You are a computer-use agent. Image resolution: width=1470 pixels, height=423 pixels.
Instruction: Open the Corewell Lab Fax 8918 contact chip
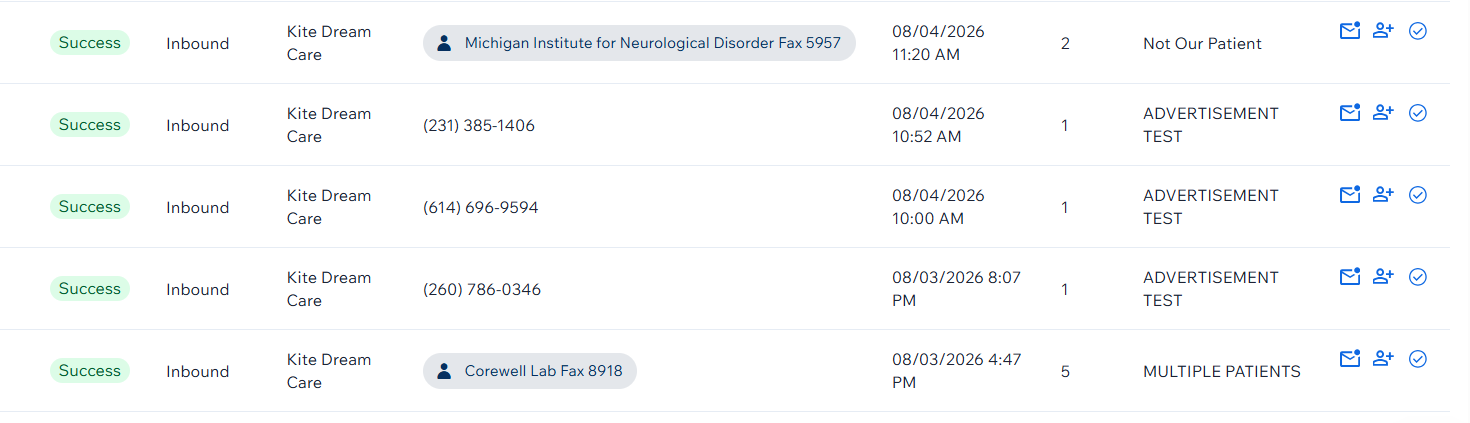(x=530, y=371)
